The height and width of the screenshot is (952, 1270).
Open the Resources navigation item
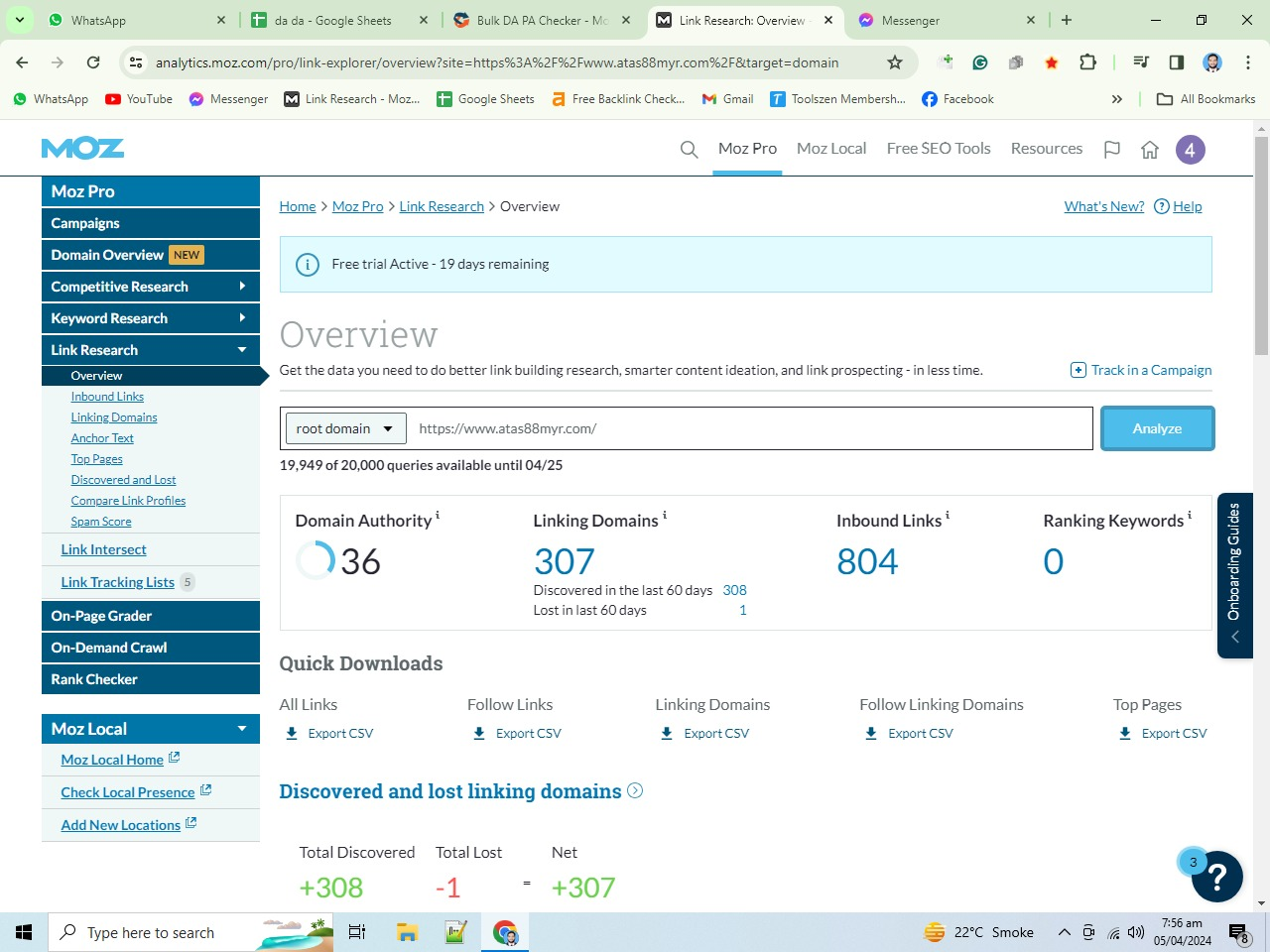(1047, 149)
